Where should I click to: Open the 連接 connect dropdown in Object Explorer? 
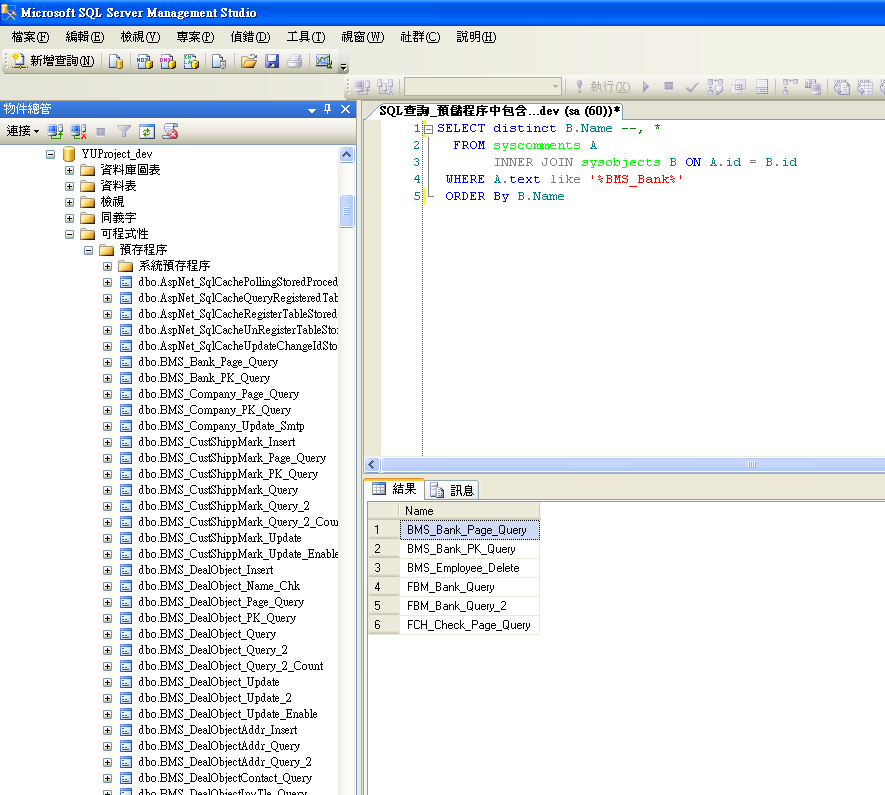coord(23,131)
